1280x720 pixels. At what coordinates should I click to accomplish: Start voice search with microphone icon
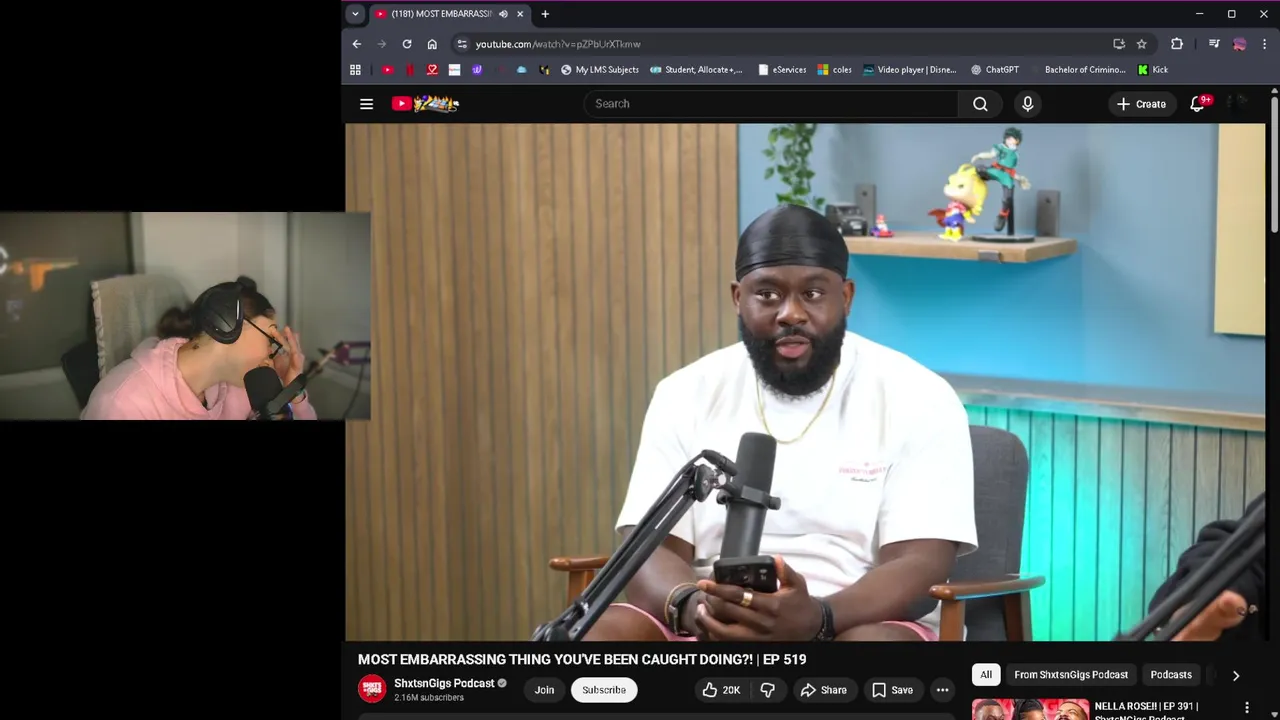click(1027, 104)
